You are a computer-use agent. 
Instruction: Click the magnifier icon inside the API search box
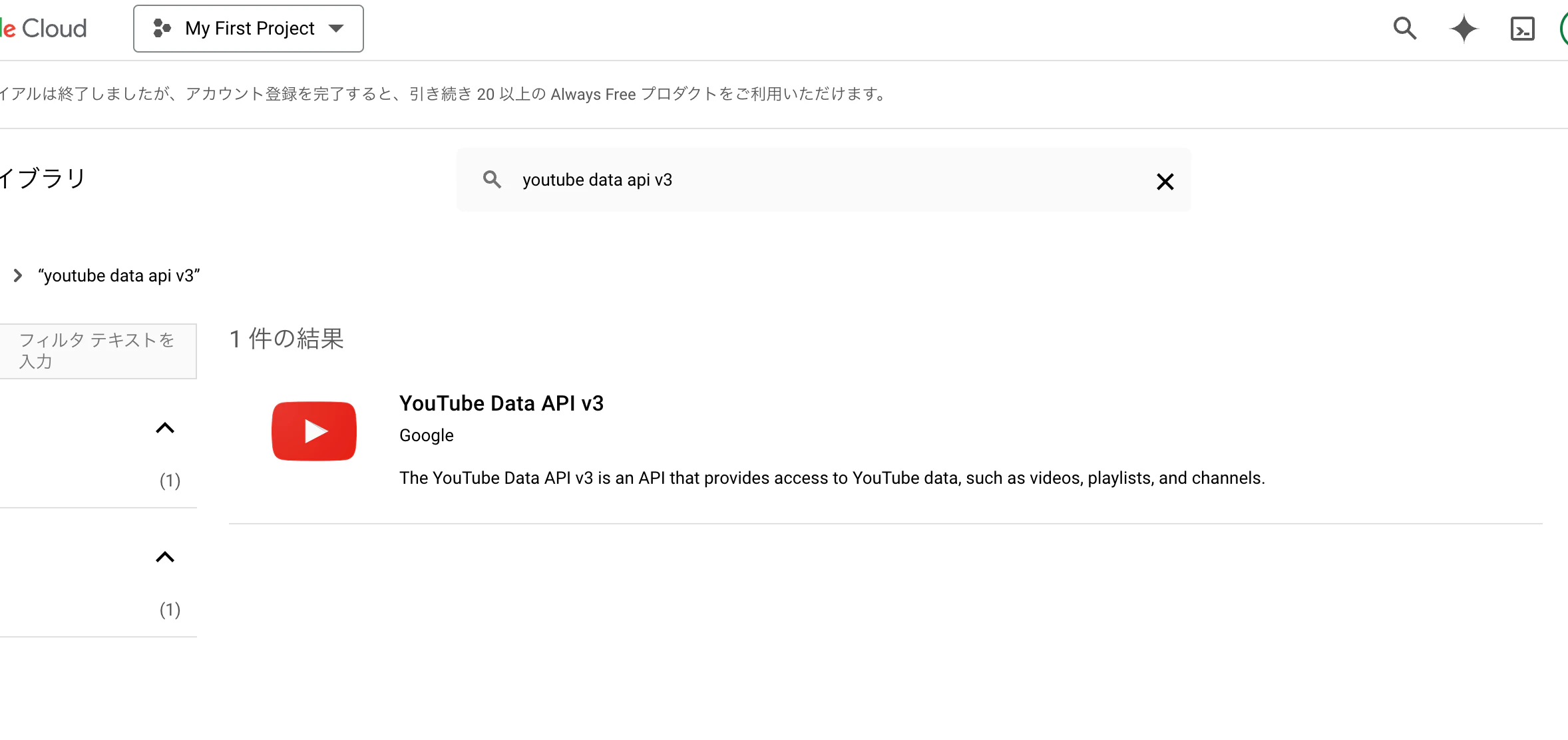pyautogui.click(x=492, y=180)
